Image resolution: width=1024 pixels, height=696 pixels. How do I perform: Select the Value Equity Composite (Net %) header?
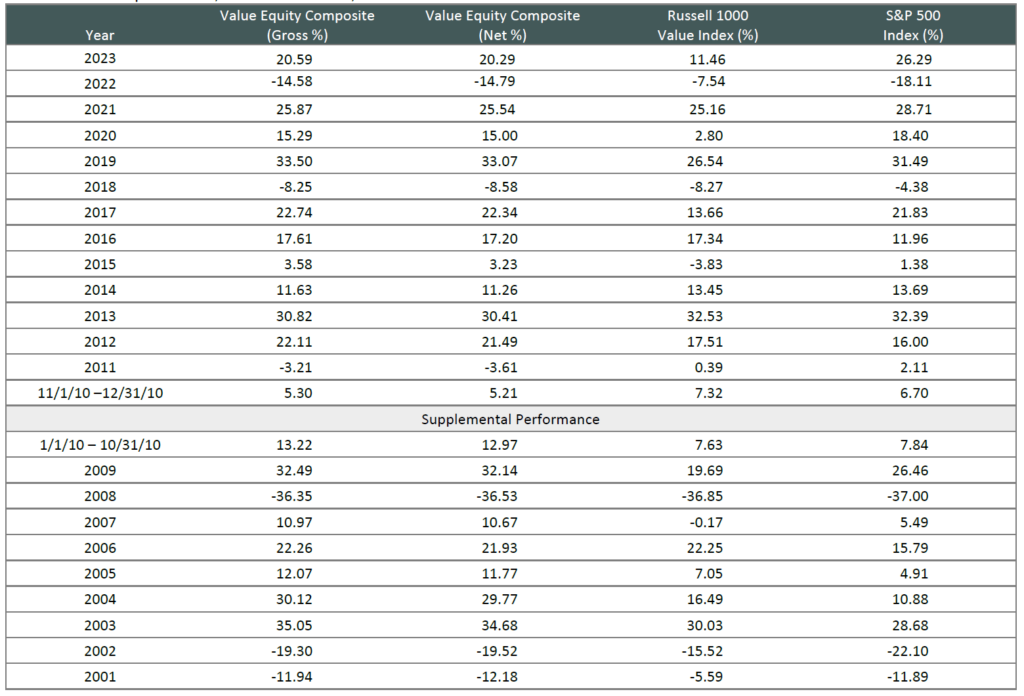[503, 25]
